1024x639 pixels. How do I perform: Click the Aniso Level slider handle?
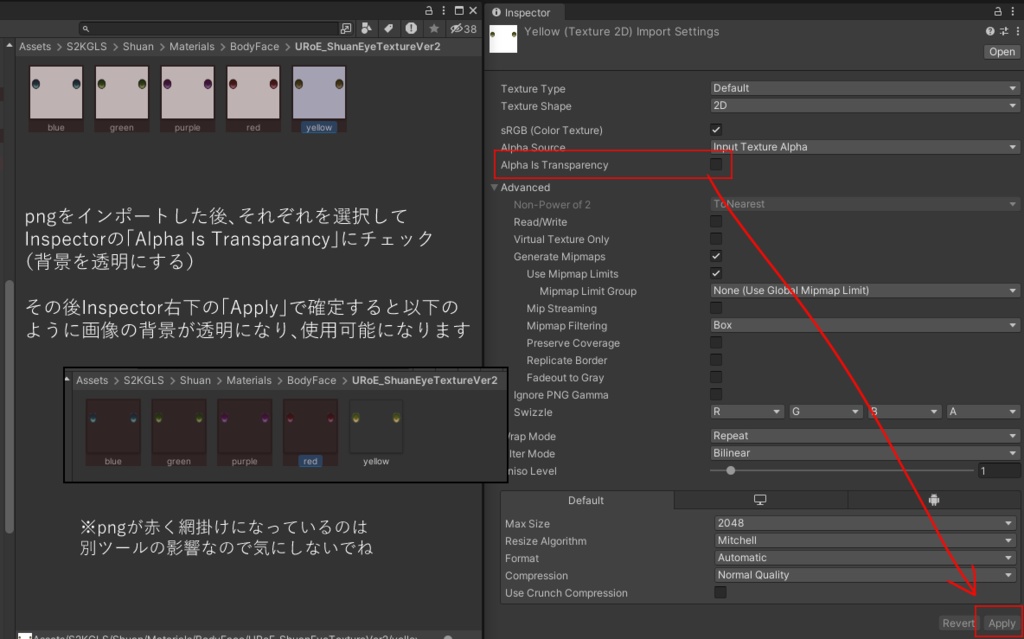click(x=731, y=471)
